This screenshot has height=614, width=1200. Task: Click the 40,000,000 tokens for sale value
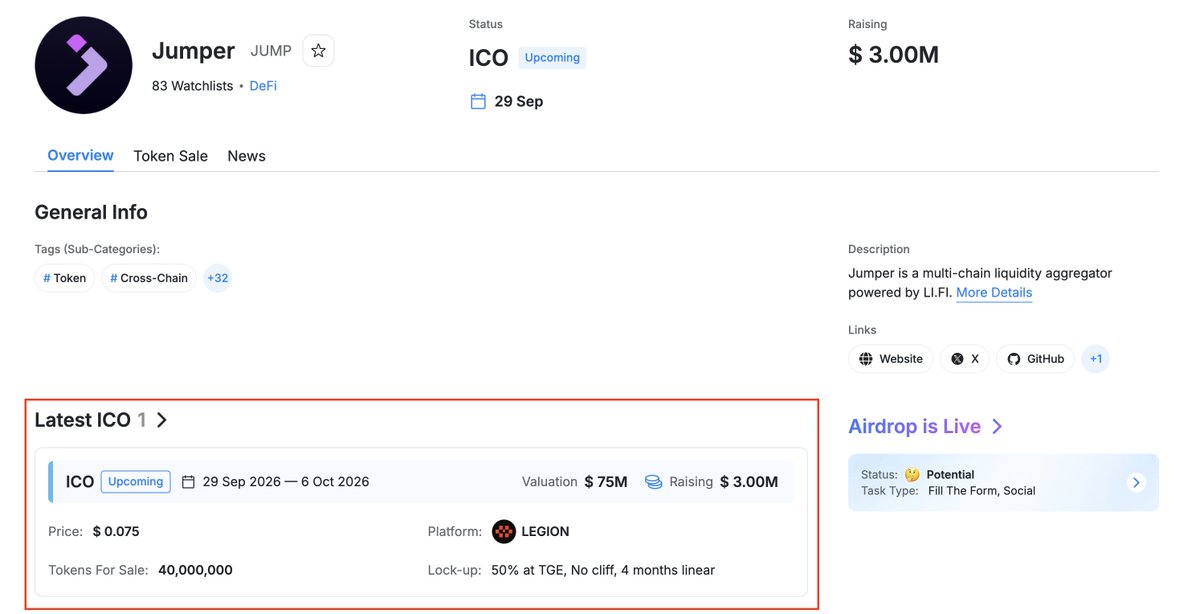pyautogui.click(x=195, y=570)
